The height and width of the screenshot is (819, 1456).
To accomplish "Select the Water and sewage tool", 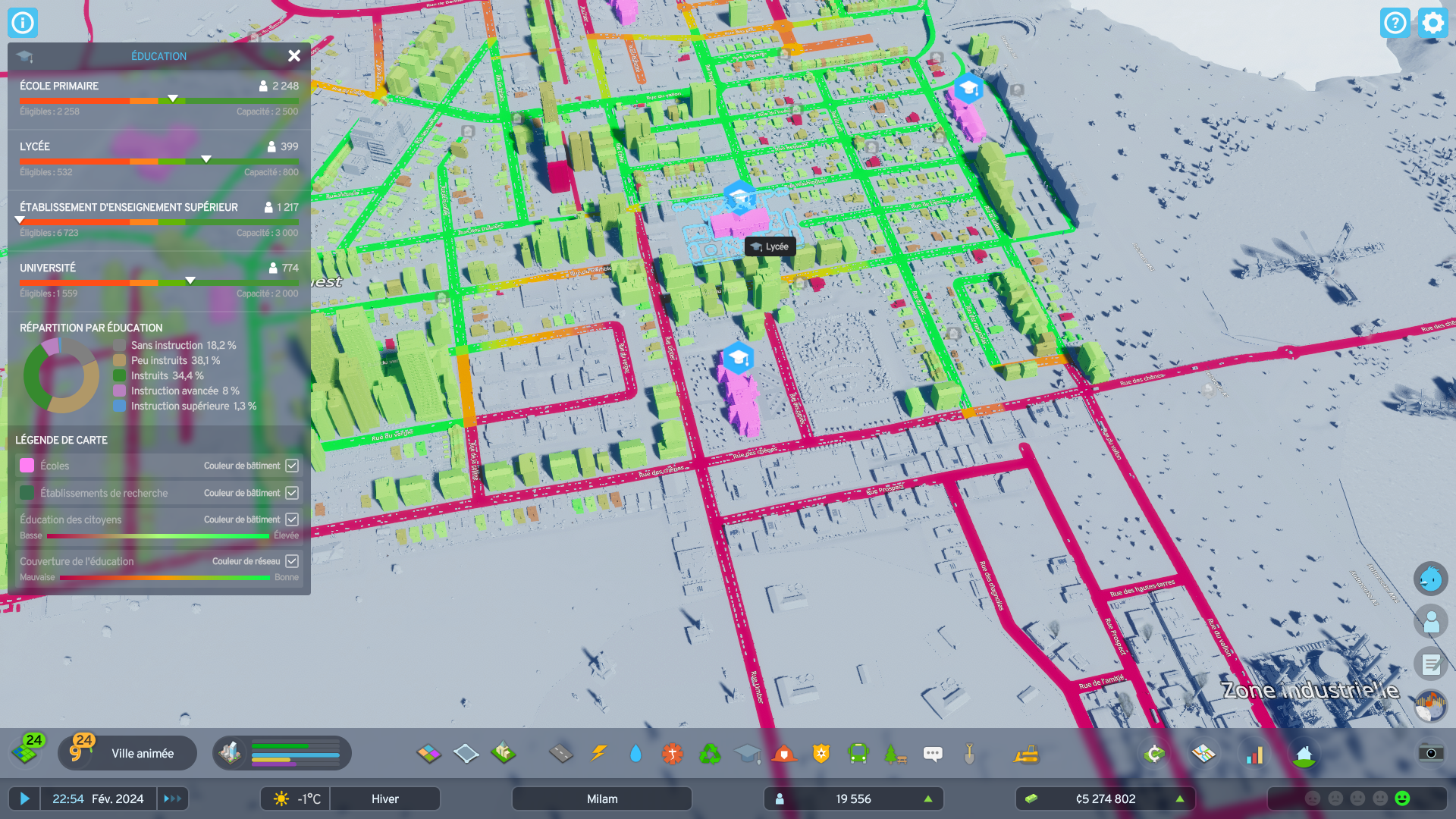I will [x=635, y=754].
